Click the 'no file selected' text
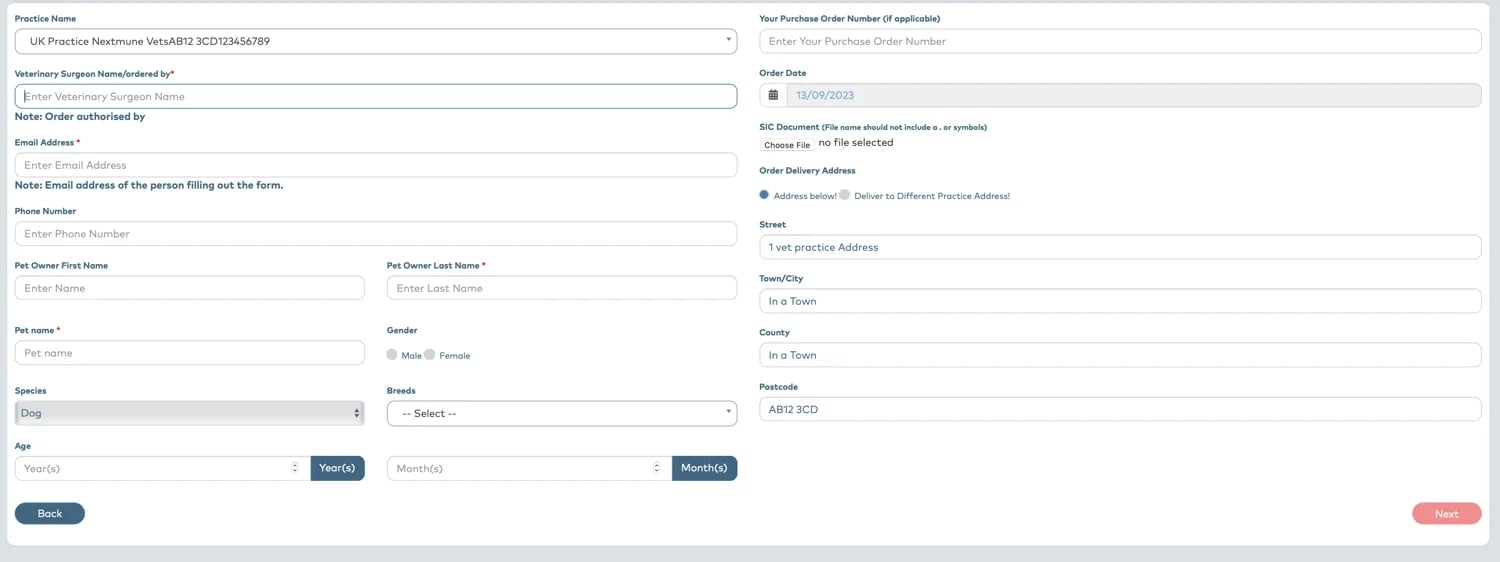Viewport: 1500px width, 562px height. coord(856,143)
